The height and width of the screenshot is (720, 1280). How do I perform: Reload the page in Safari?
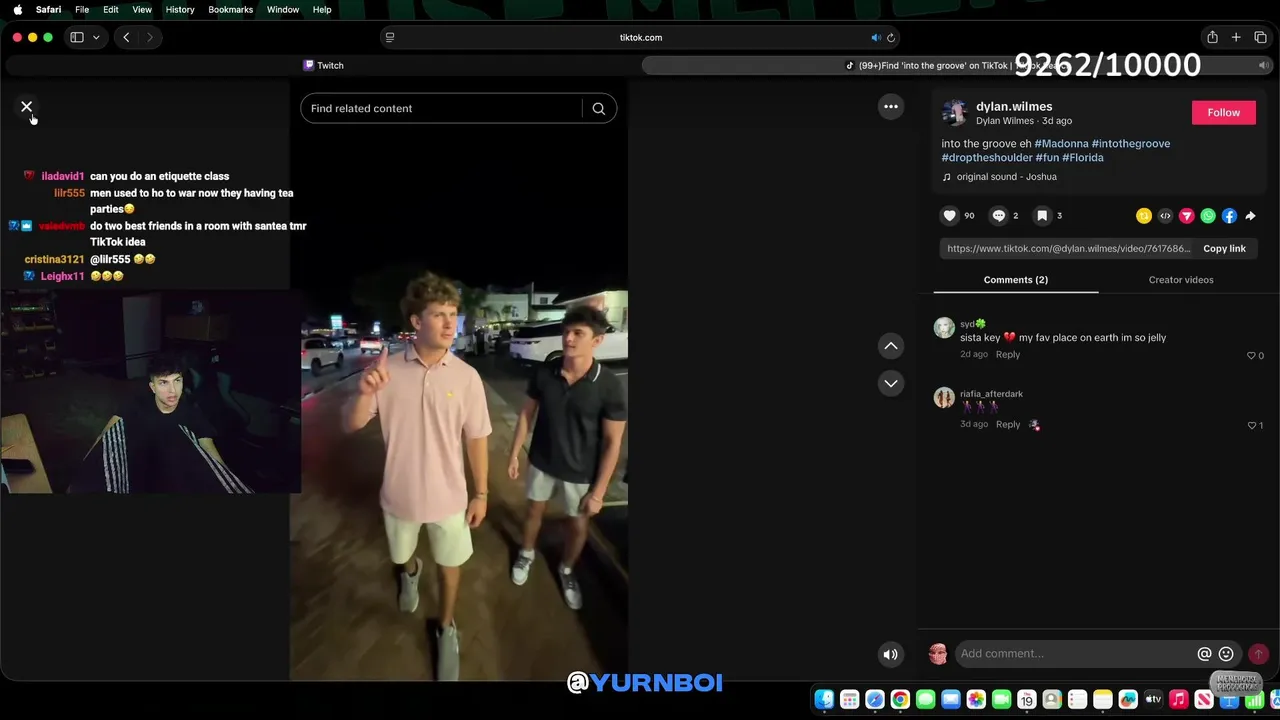tap(891, 38)
